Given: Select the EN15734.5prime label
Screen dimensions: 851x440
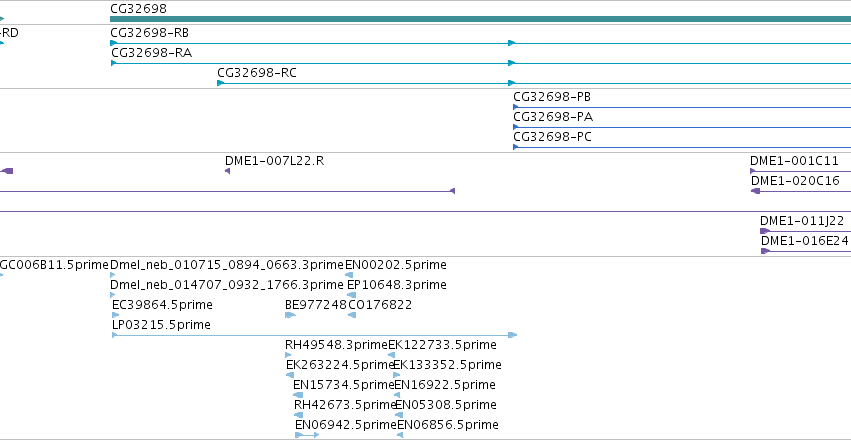Looking at the screenshot, I should [343, 385].
